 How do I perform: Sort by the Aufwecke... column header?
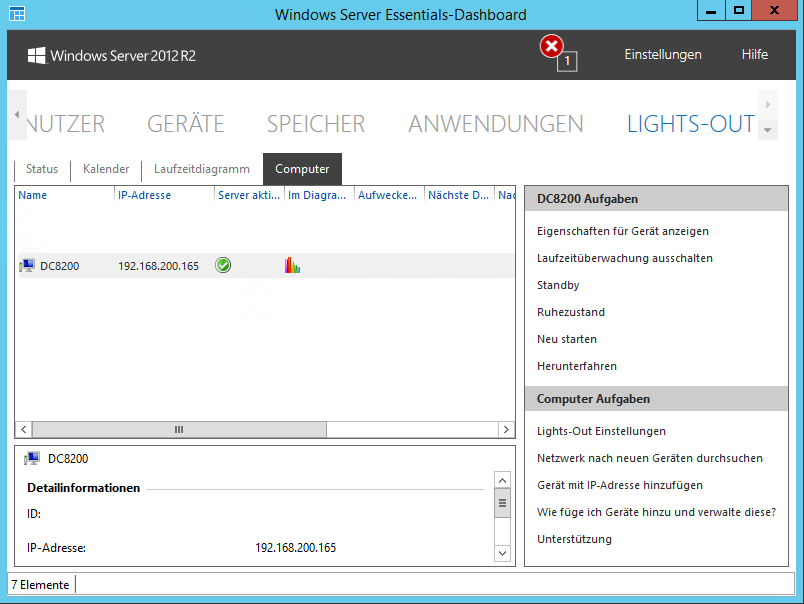click(x=387, y=195)
